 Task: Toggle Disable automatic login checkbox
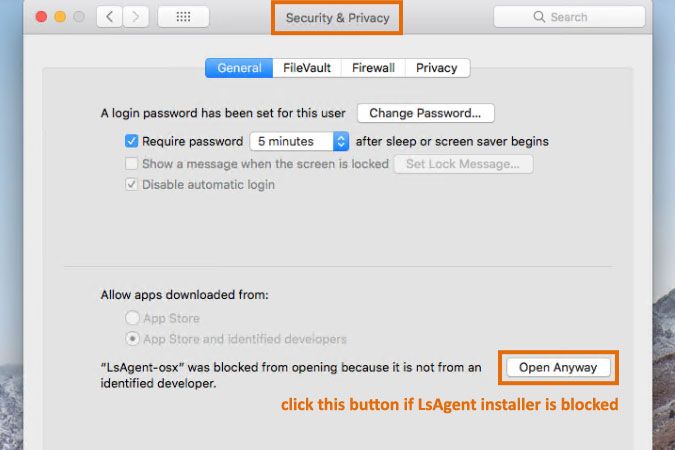131,185
